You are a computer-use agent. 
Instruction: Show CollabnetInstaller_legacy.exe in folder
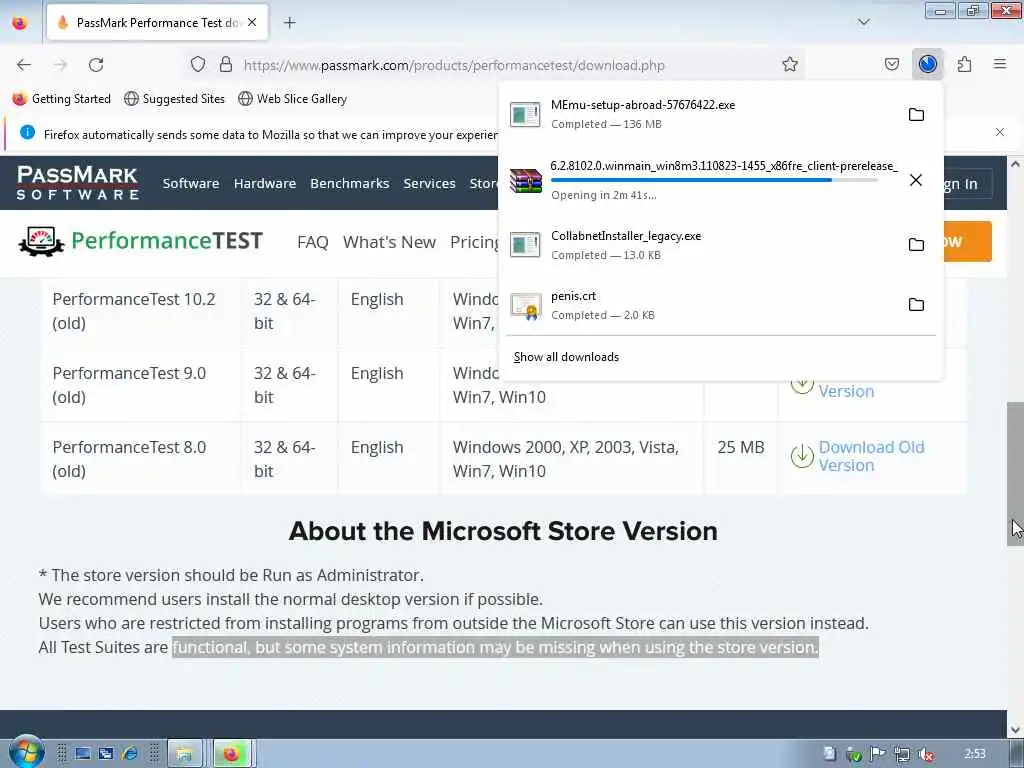(916, 244)
